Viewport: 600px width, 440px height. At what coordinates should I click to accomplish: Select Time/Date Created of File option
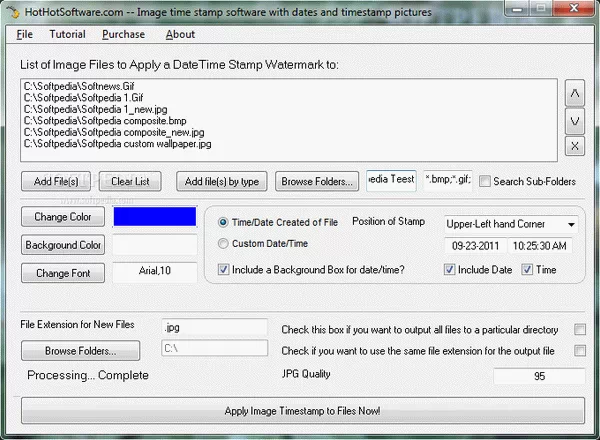click(x=223, y=222)
